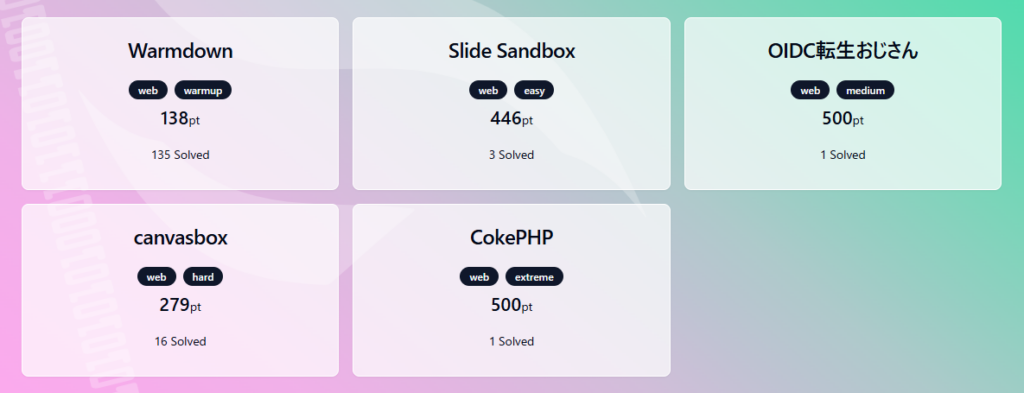Open the Warmdown challenge title

tap(180, 51)
